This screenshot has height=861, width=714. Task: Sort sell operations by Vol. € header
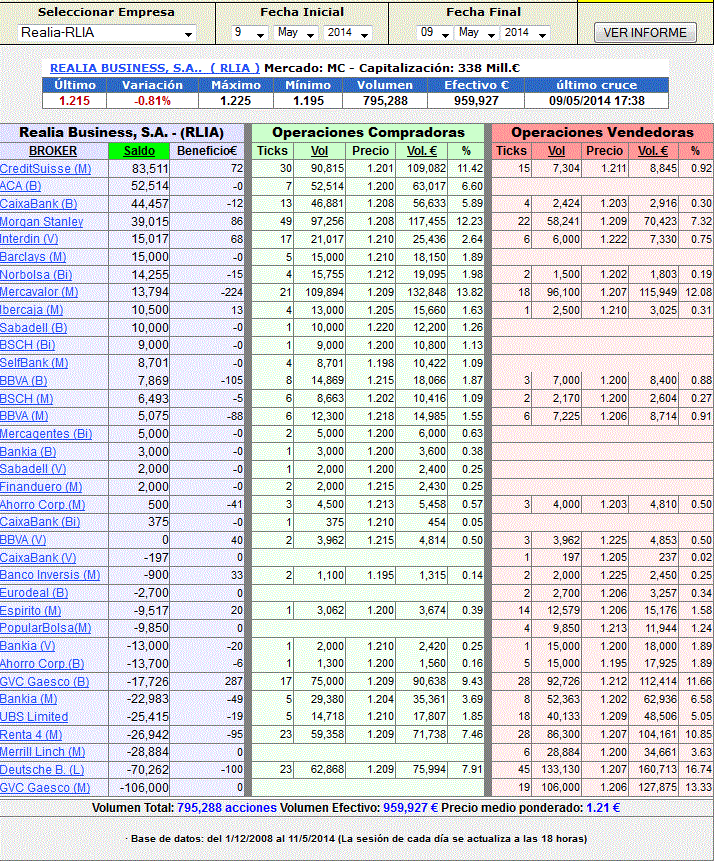[652, 151]
